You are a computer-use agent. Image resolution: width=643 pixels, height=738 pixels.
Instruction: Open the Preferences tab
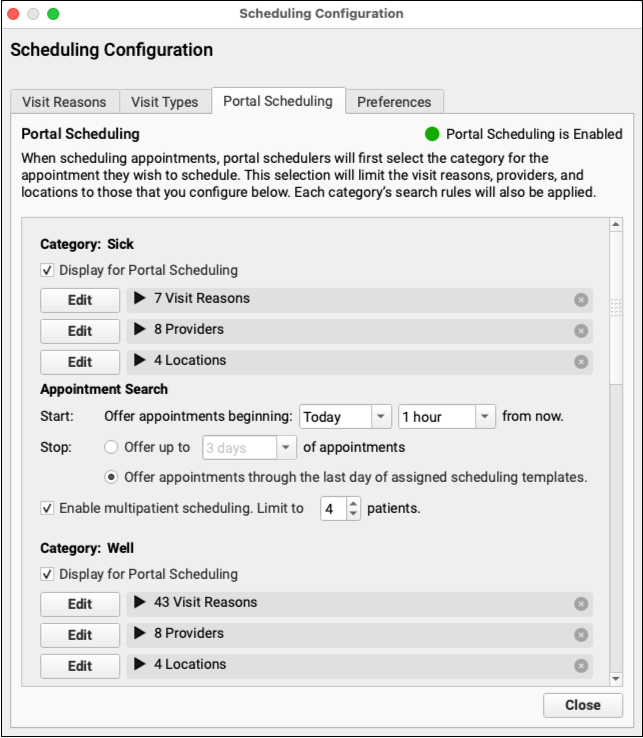click(394, 102)
